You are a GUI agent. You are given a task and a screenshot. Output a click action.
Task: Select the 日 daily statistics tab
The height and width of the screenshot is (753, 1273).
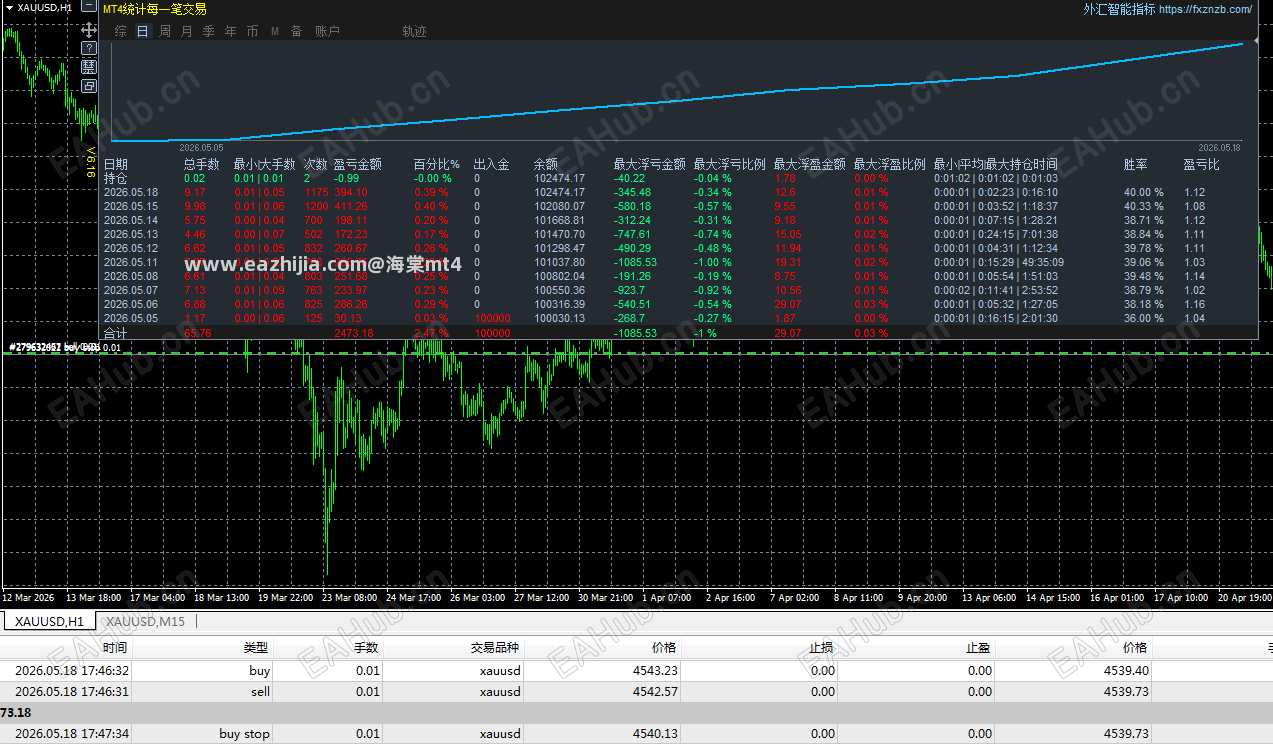click(142, 31)
